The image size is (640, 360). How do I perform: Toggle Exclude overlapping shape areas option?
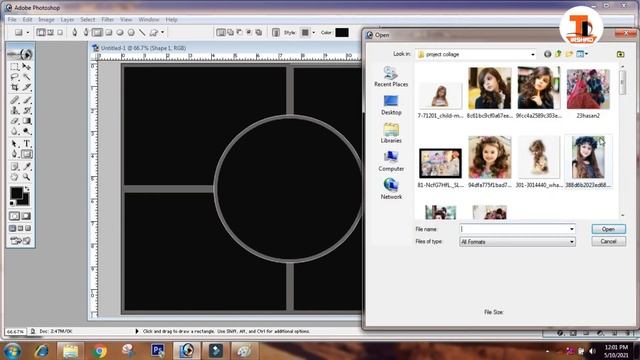click(259, 32)
